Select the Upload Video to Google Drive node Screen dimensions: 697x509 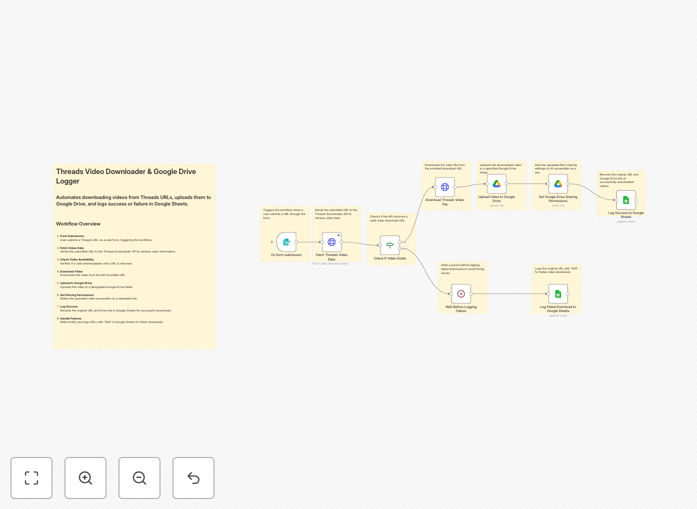pos(497,184)
